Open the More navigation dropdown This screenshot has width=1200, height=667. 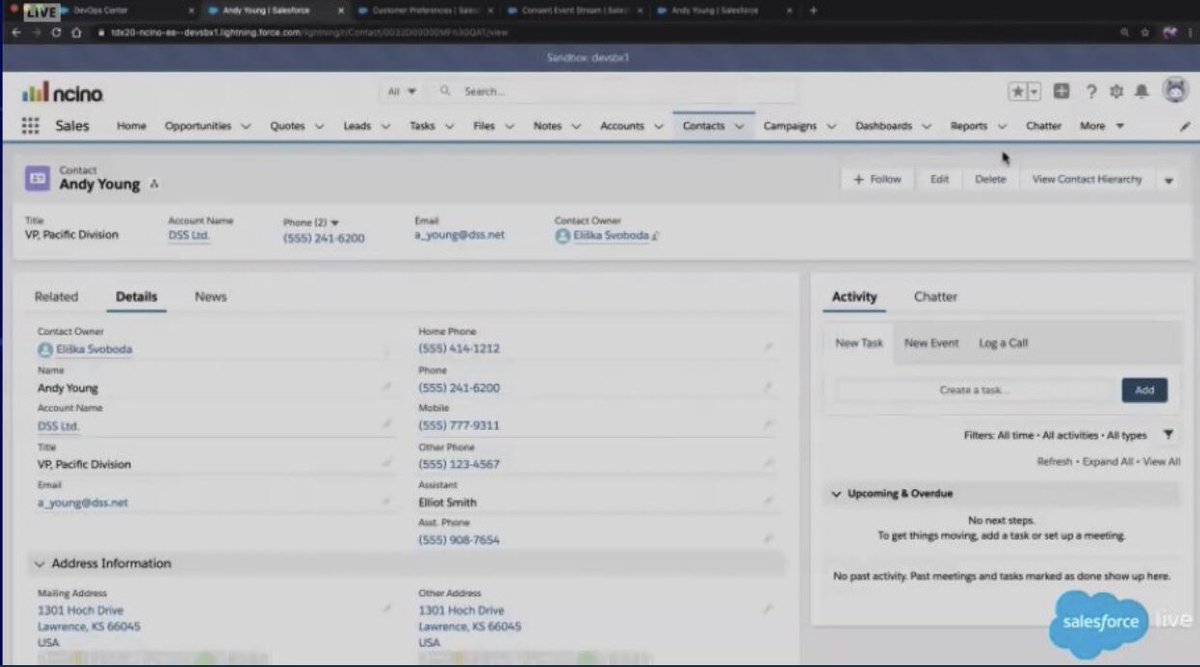pos(1102,126)
